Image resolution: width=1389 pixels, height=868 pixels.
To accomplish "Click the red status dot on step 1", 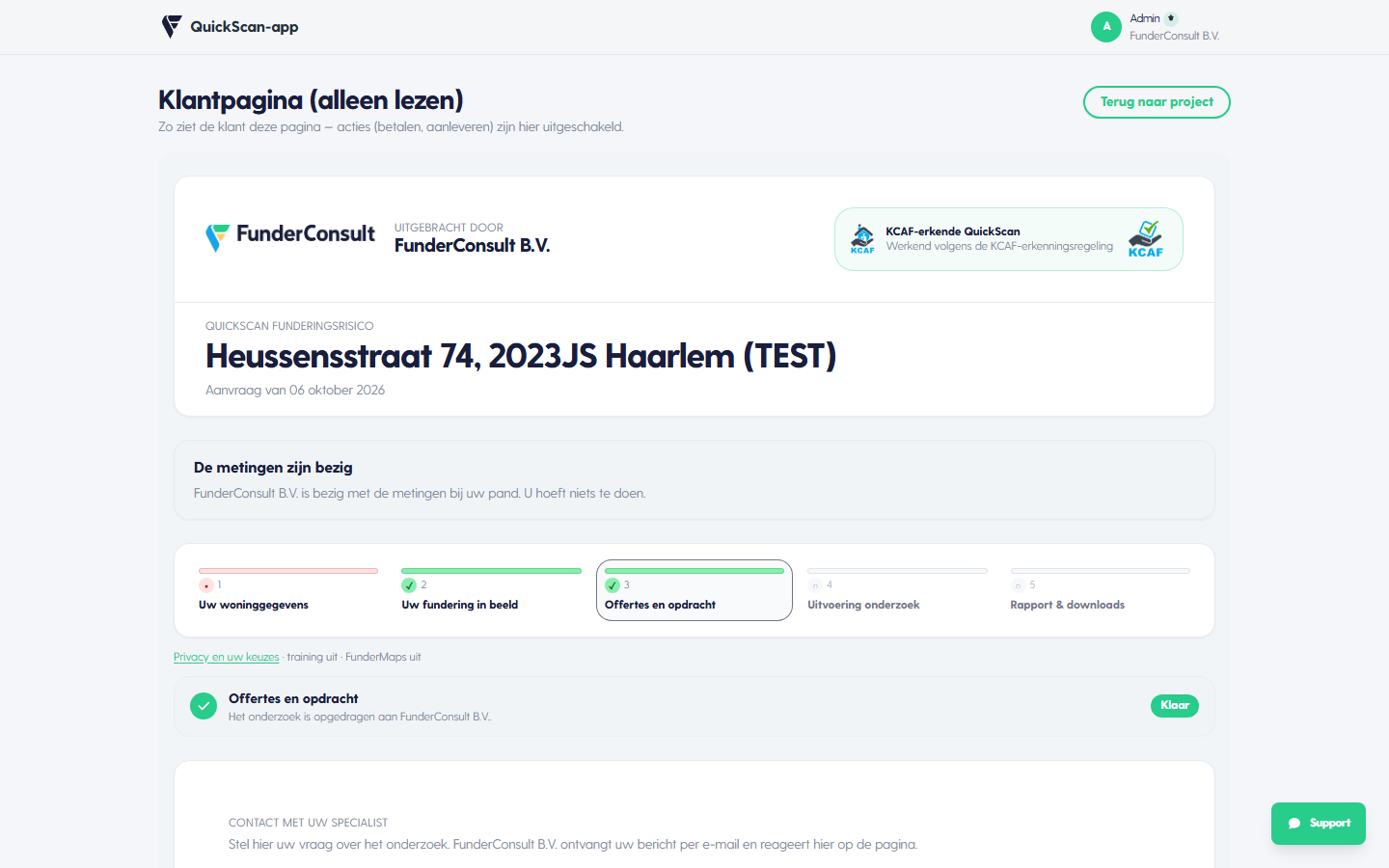I will [x=206, y=585].
